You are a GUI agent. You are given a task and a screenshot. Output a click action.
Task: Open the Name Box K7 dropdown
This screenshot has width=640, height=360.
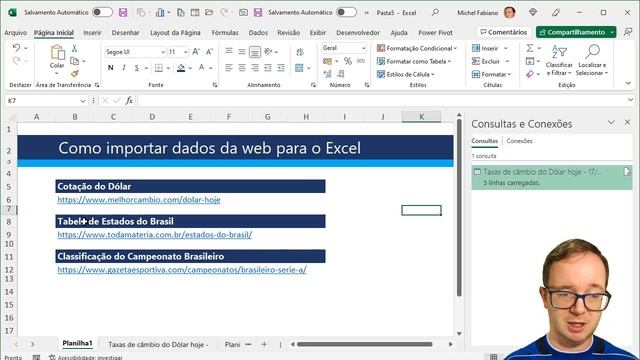coord(83,100)
